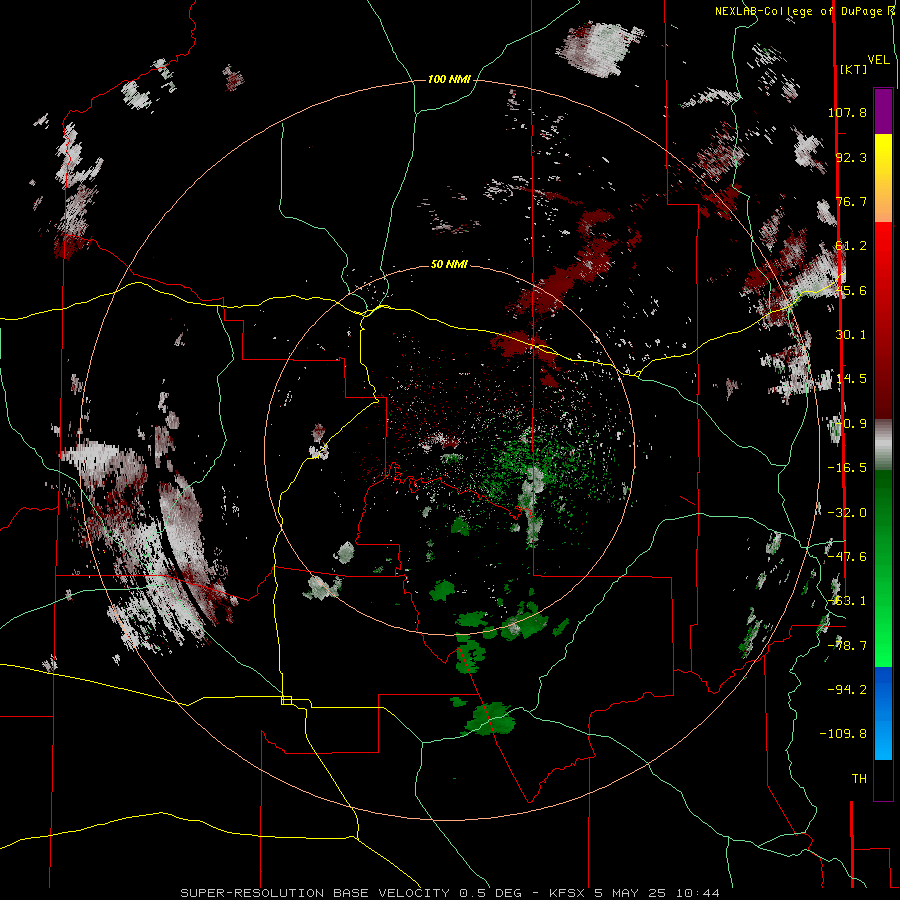Select the -16.5 velocity scale value

click(847, 468)
